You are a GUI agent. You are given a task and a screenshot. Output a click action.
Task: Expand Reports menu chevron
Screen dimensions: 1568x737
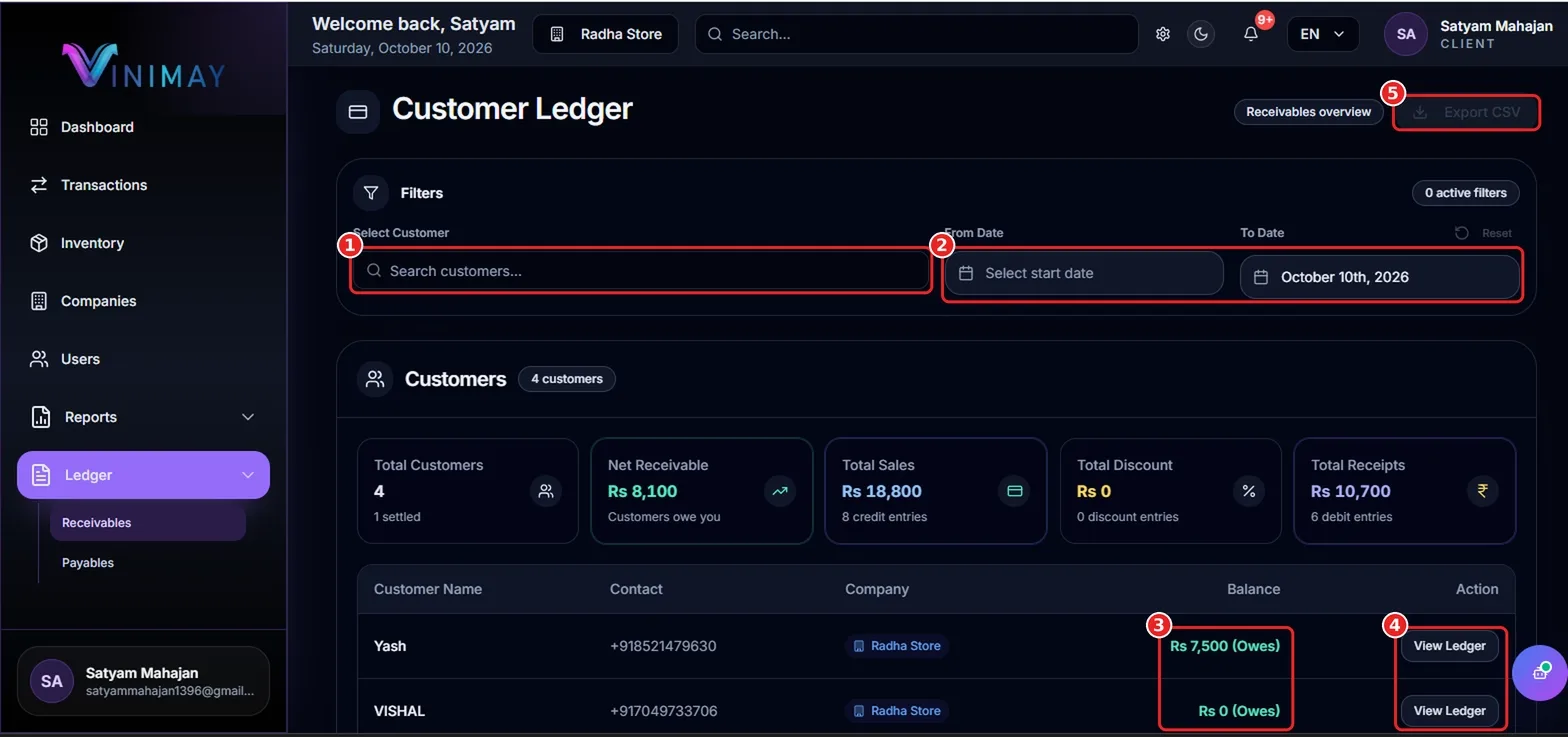pyautogui.click(x=248, y=417)
